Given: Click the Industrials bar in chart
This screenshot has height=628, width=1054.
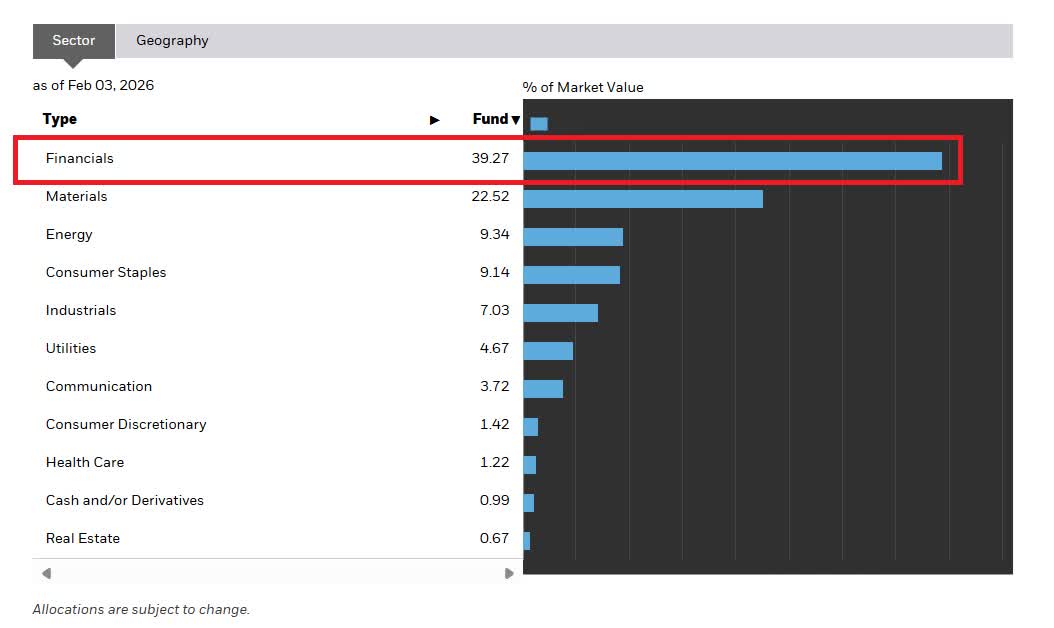Looking at the screenshot, I should coord(560,313).
